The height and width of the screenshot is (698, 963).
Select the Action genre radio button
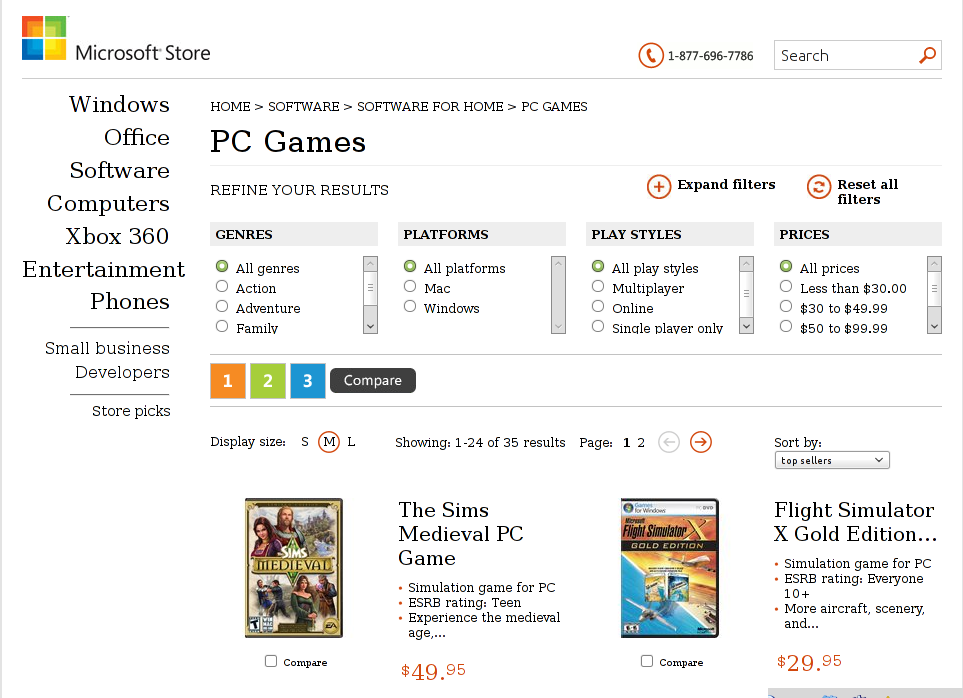[x=222, y=286]
